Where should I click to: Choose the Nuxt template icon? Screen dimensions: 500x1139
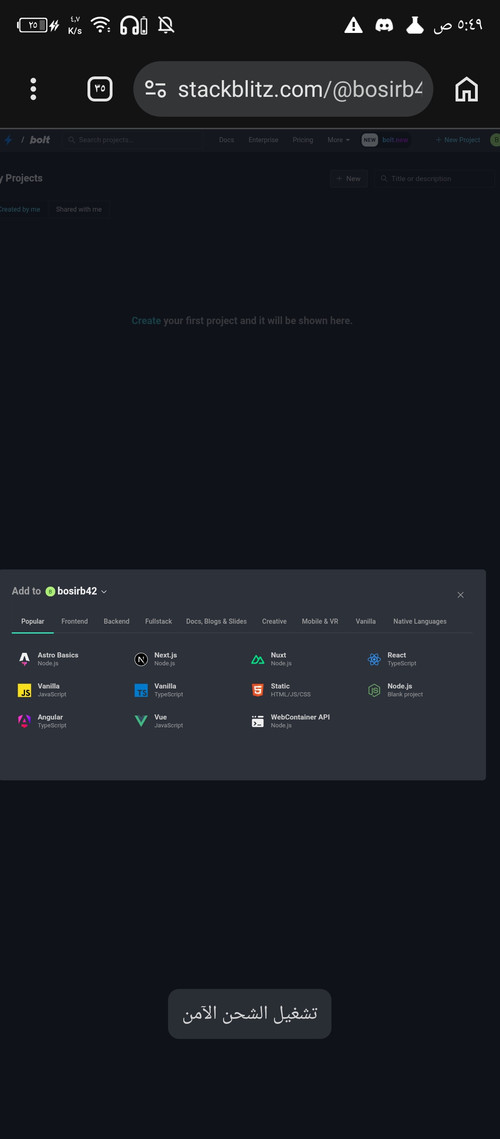tap(258, 659)
